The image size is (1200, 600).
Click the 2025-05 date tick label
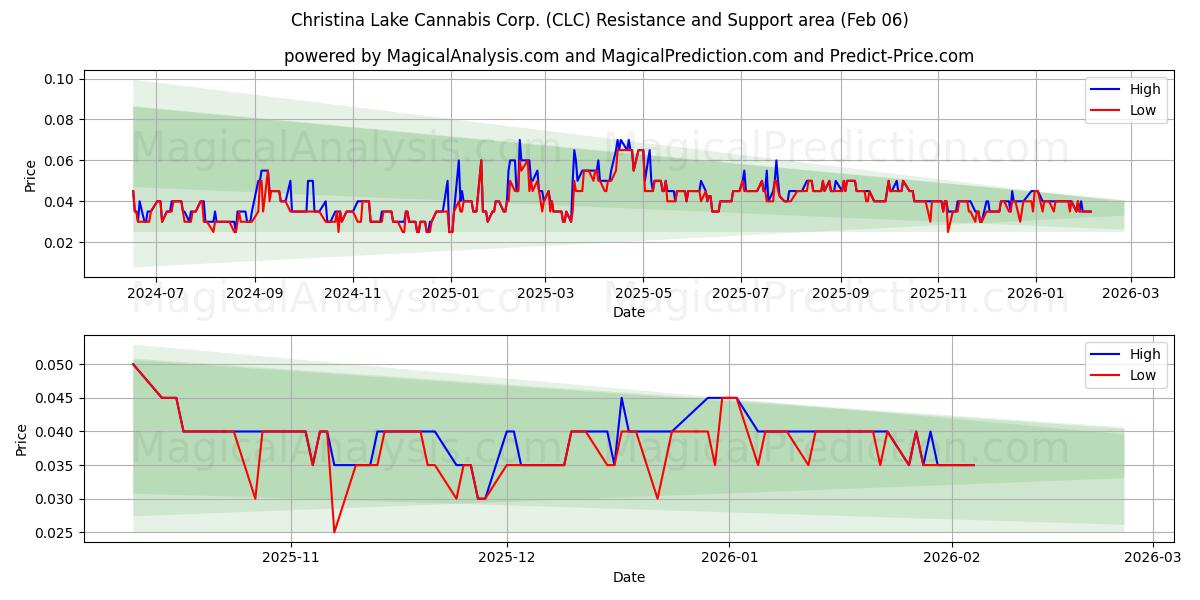pyautogui.click(x=643, y=293)
